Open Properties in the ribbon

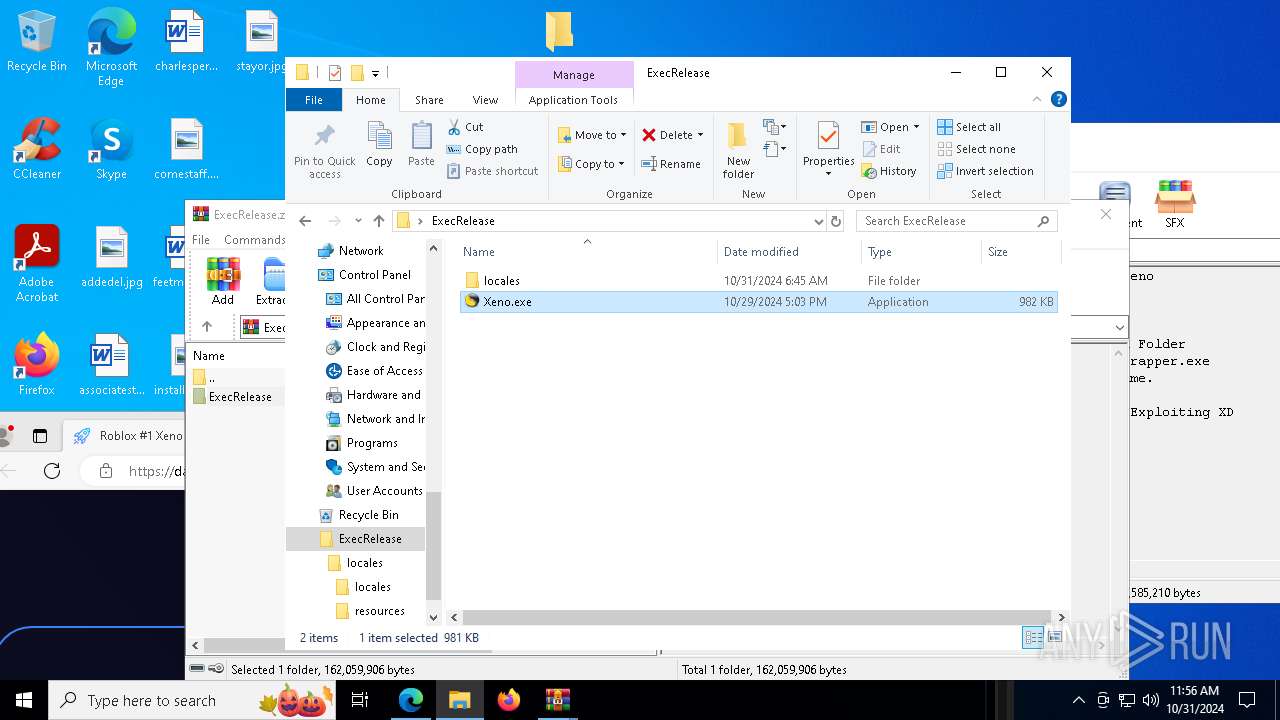click(x=828, y=151)
